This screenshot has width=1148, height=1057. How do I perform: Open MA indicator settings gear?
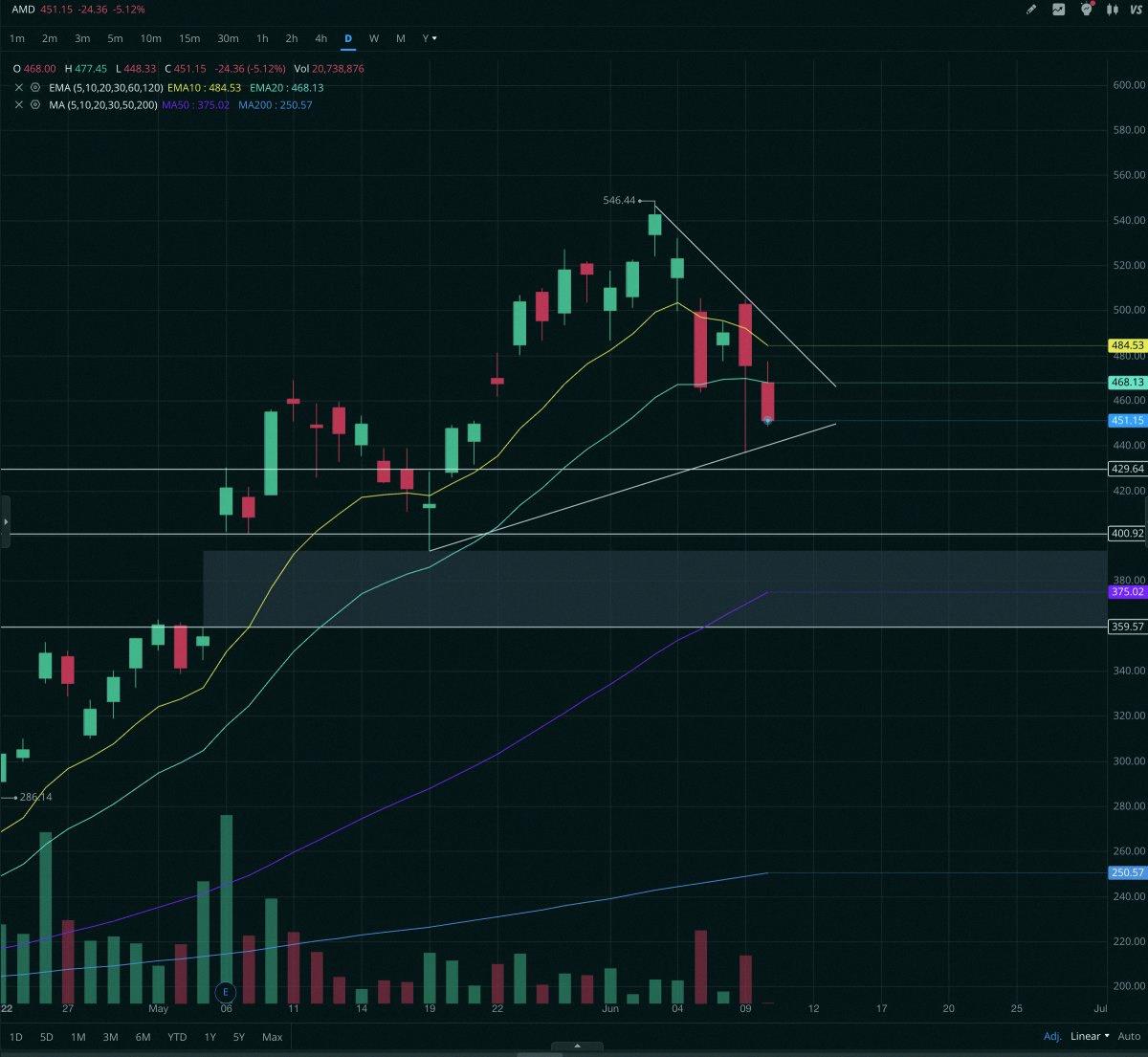[x=36, y=104]
